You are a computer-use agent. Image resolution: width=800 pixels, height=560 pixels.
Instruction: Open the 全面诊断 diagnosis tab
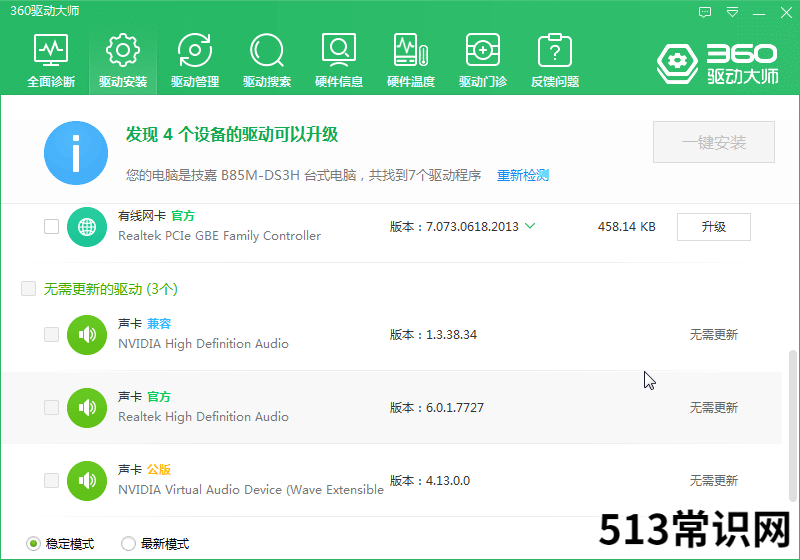pyautogui.click(x=51, y=60)
